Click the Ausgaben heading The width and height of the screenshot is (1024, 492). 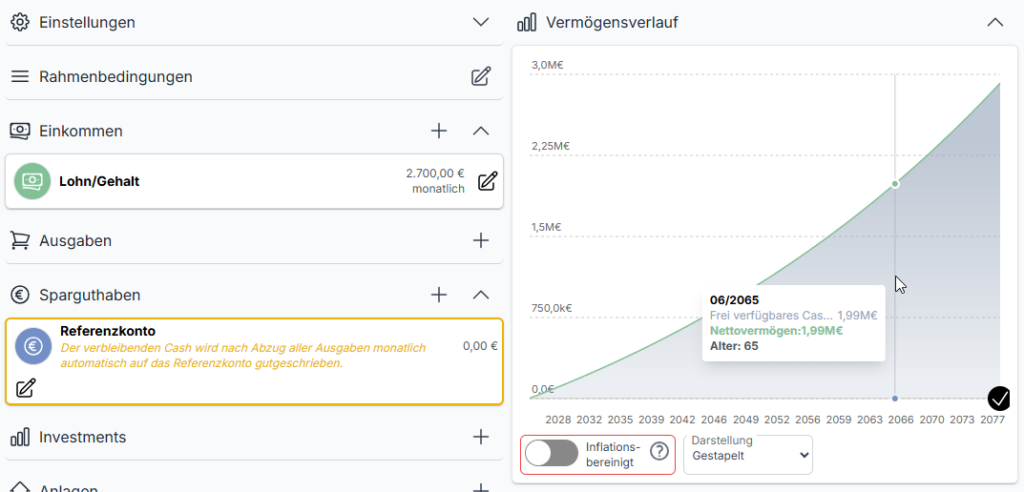(75, 240)
